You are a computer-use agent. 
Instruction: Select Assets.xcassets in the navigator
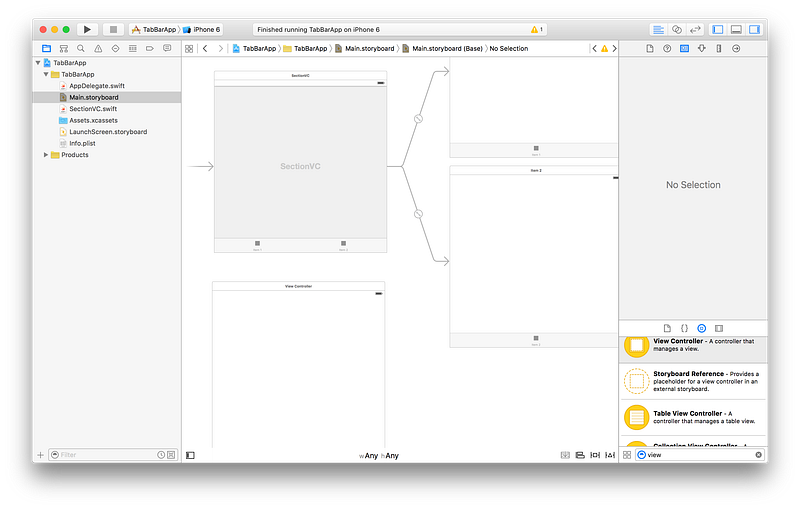(x=93, y=120)
